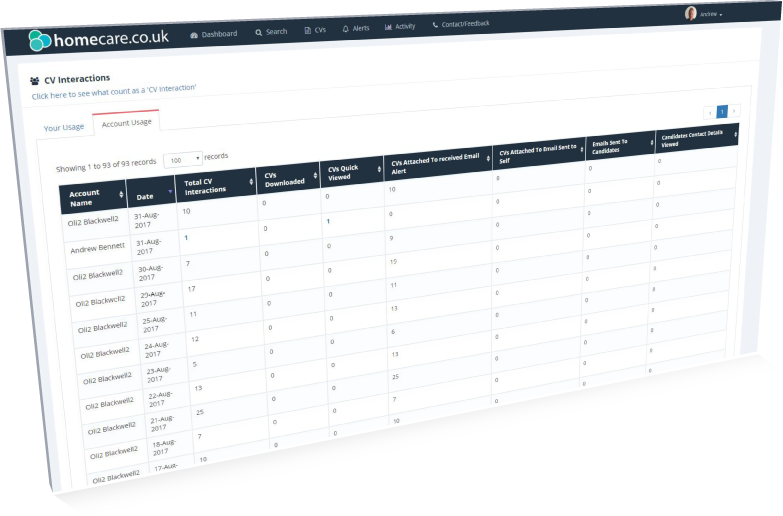Click the CVs Quick Viewed value 1 link
Screen dimensions: 783x516
tap(328, 221)
